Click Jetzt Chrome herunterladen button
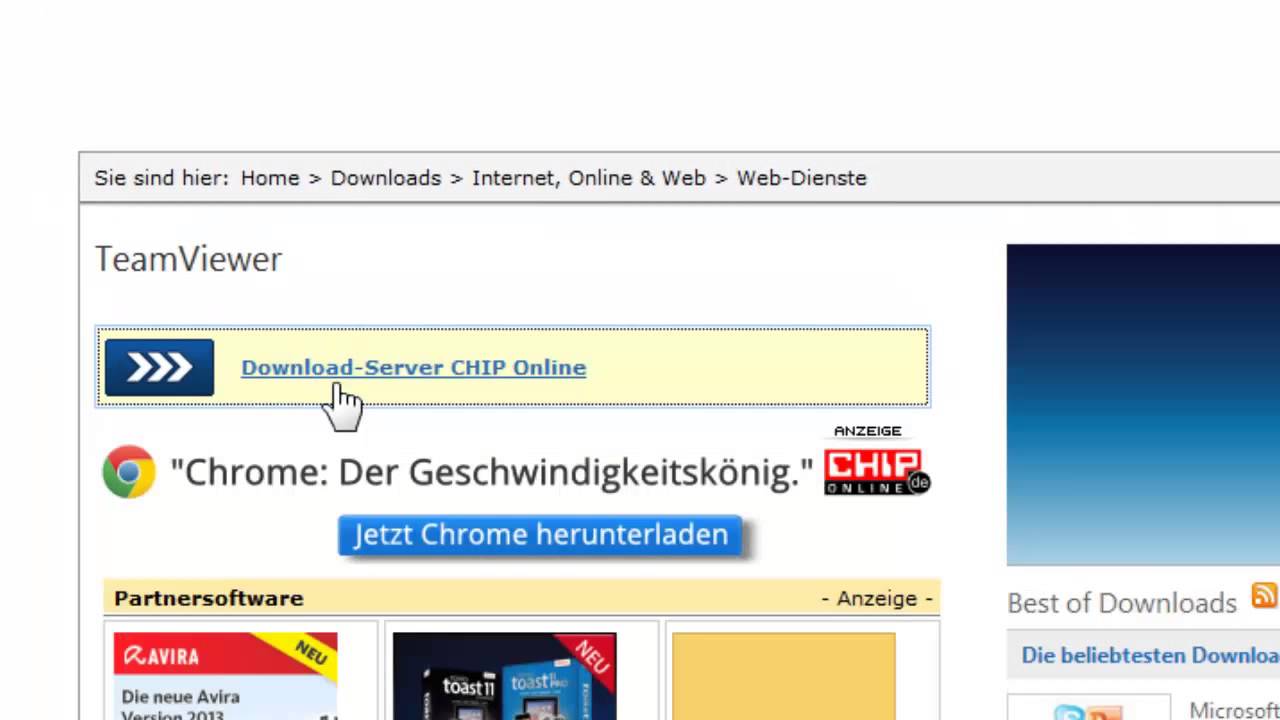Screen dimensions: 1280x720 [540, 534]
